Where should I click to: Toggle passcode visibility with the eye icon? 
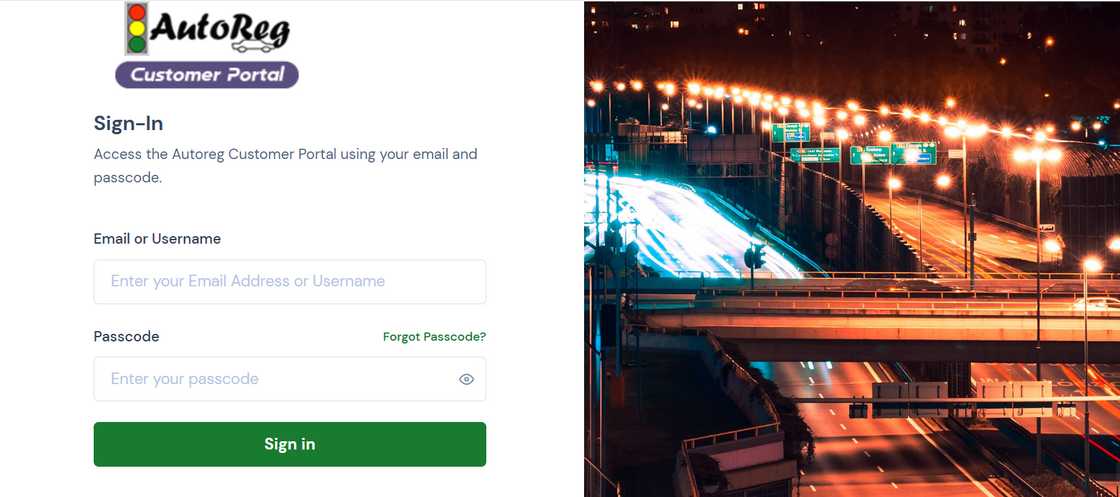466,379
